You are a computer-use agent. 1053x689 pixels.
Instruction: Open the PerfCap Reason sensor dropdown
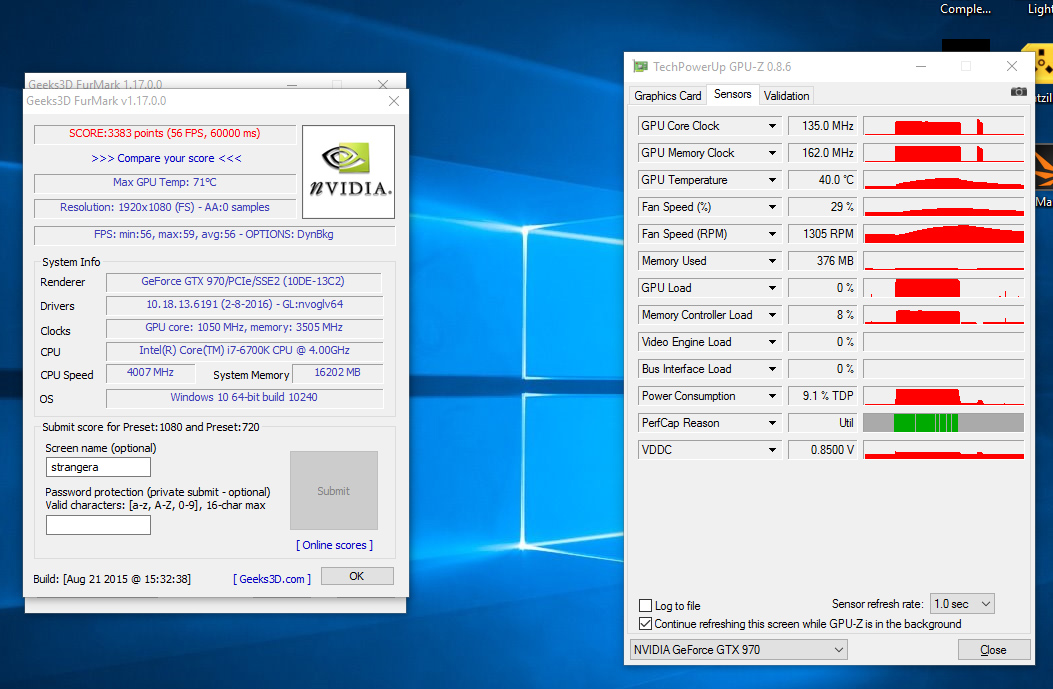[772, 423]
